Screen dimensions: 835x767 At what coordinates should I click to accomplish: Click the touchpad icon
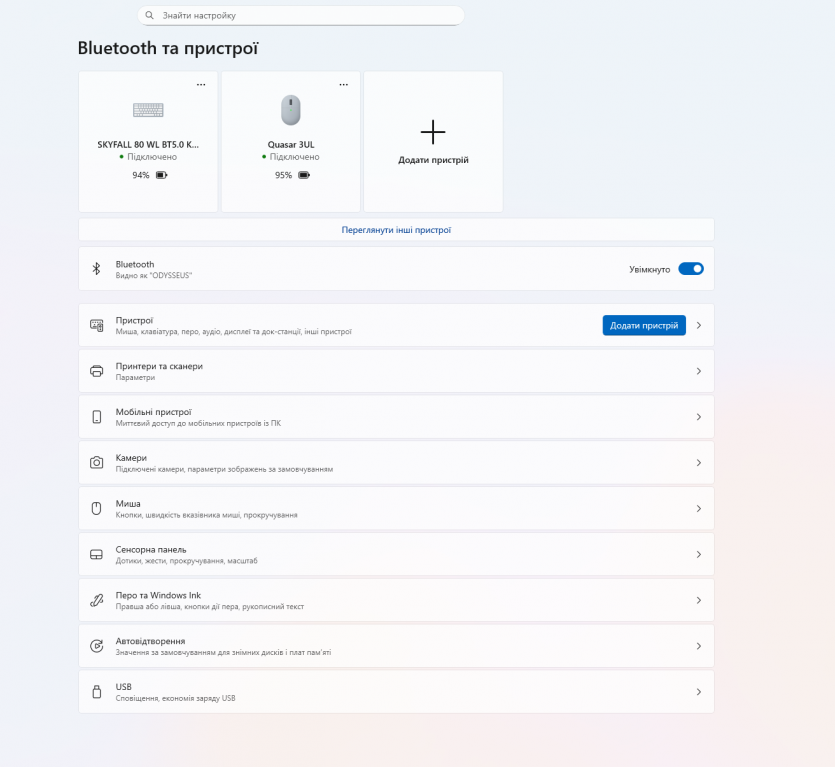(97, 554)
